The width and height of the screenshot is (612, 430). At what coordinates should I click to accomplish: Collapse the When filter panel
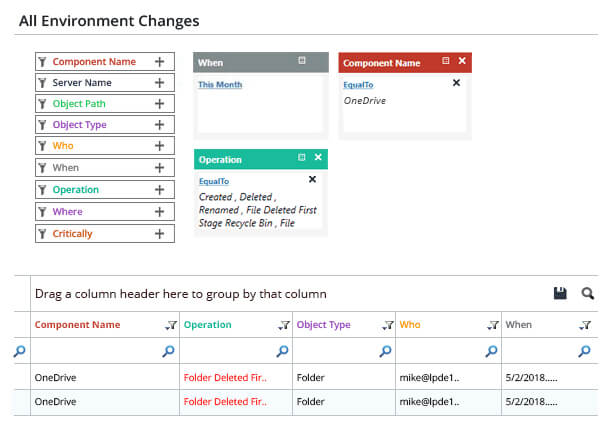point(302,61)
